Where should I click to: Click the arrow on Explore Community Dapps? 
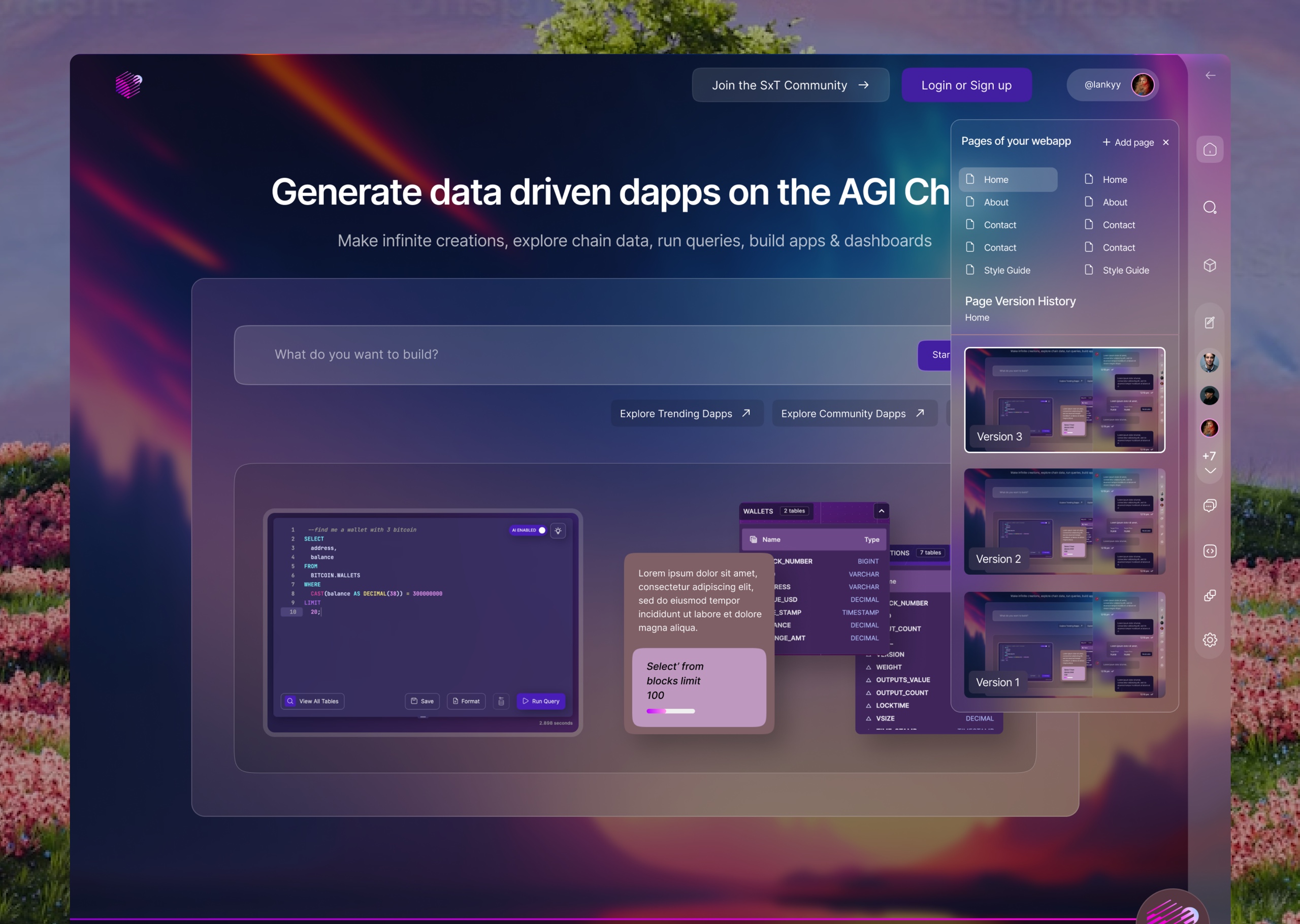tap(920, 413)
